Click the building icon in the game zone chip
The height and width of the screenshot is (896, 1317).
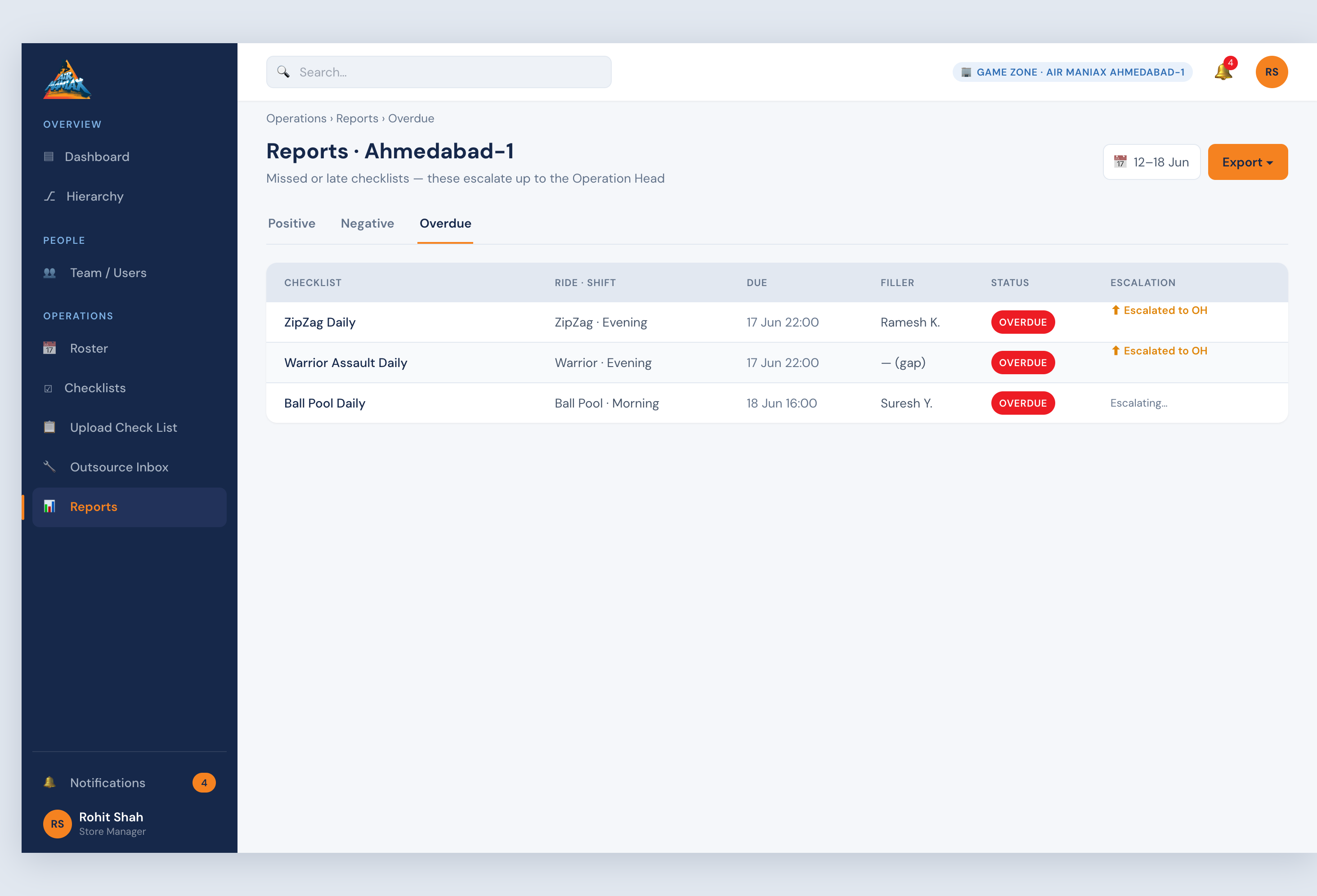coord(966,72)
